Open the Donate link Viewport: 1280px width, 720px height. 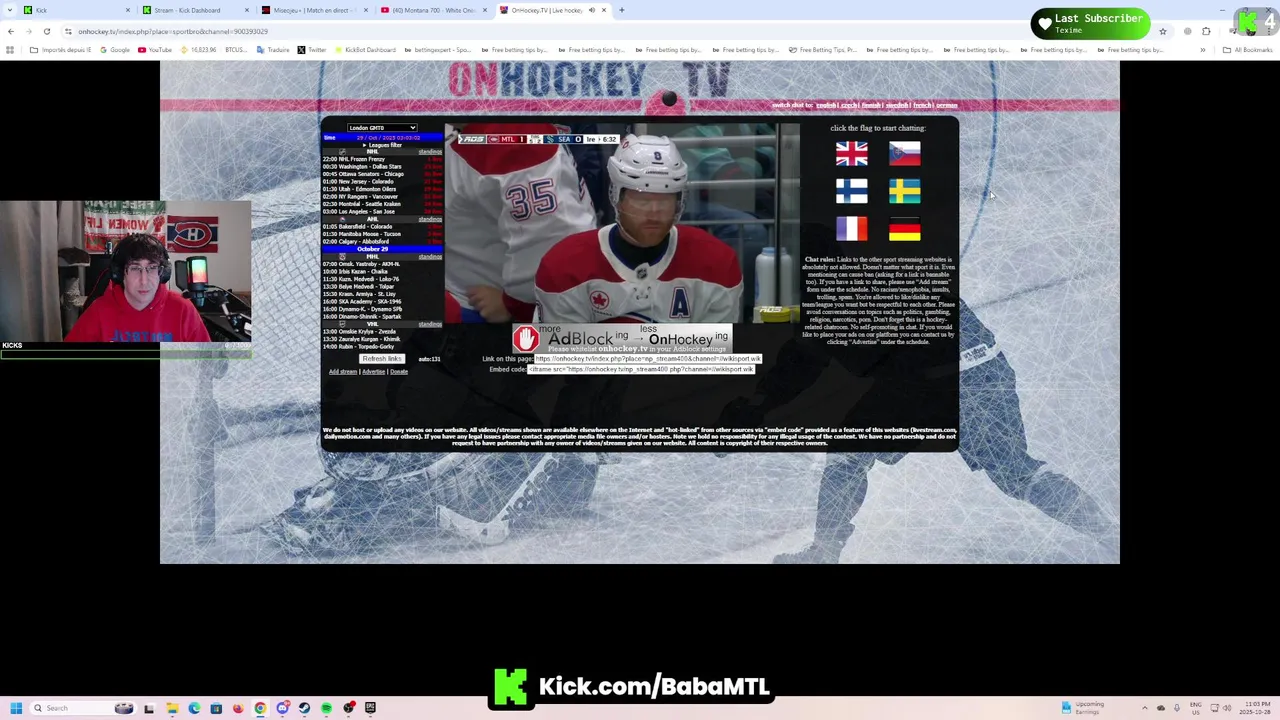399,372
